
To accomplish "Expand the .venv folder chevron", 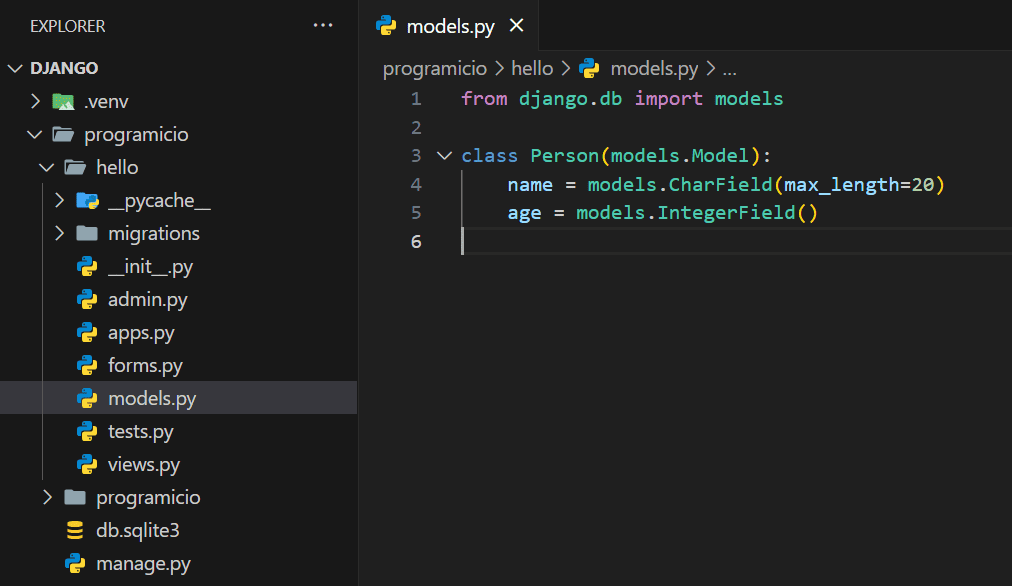I will tap(35, 101).
